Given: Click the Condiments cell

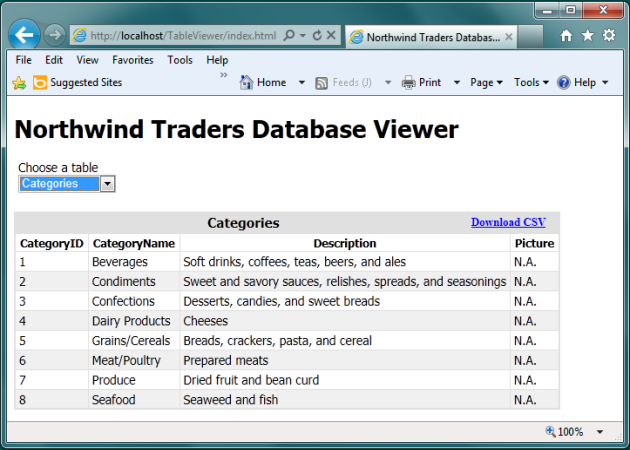Looking at the screenshot, I should [x=134, y=282].
